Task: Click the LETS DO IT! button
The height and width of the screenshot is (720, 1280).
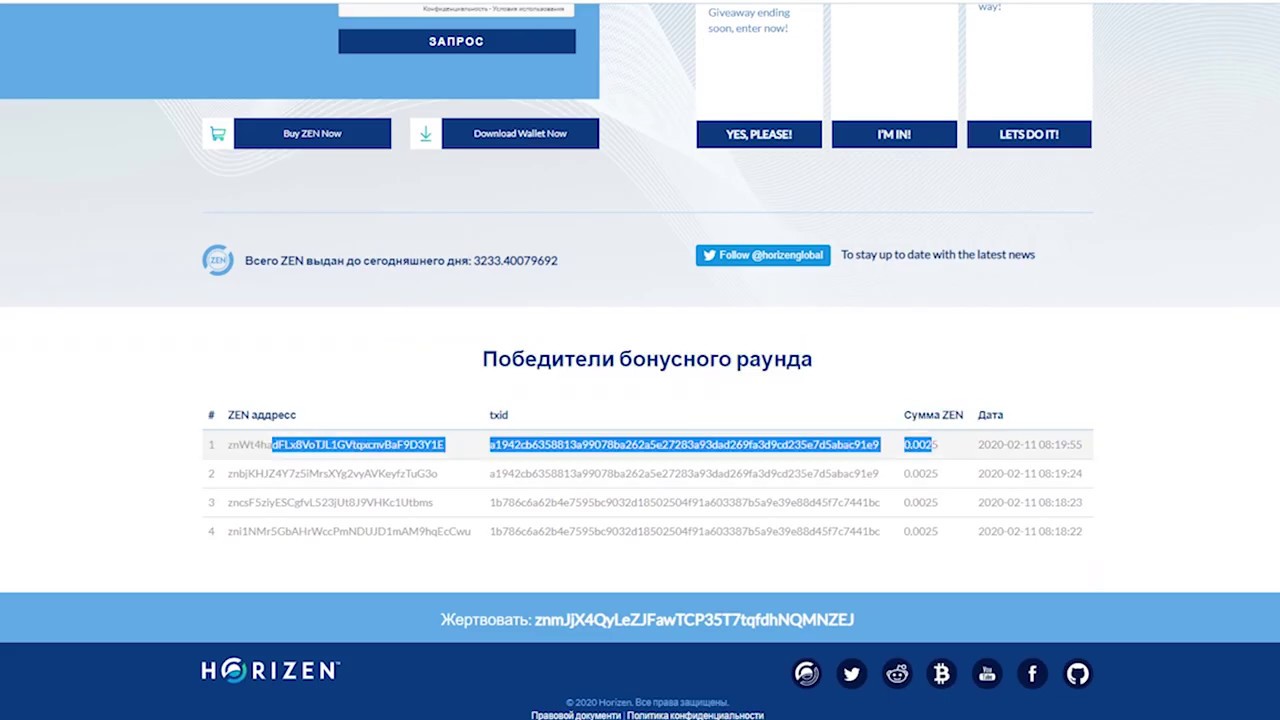Action: tap(1029, 134)
